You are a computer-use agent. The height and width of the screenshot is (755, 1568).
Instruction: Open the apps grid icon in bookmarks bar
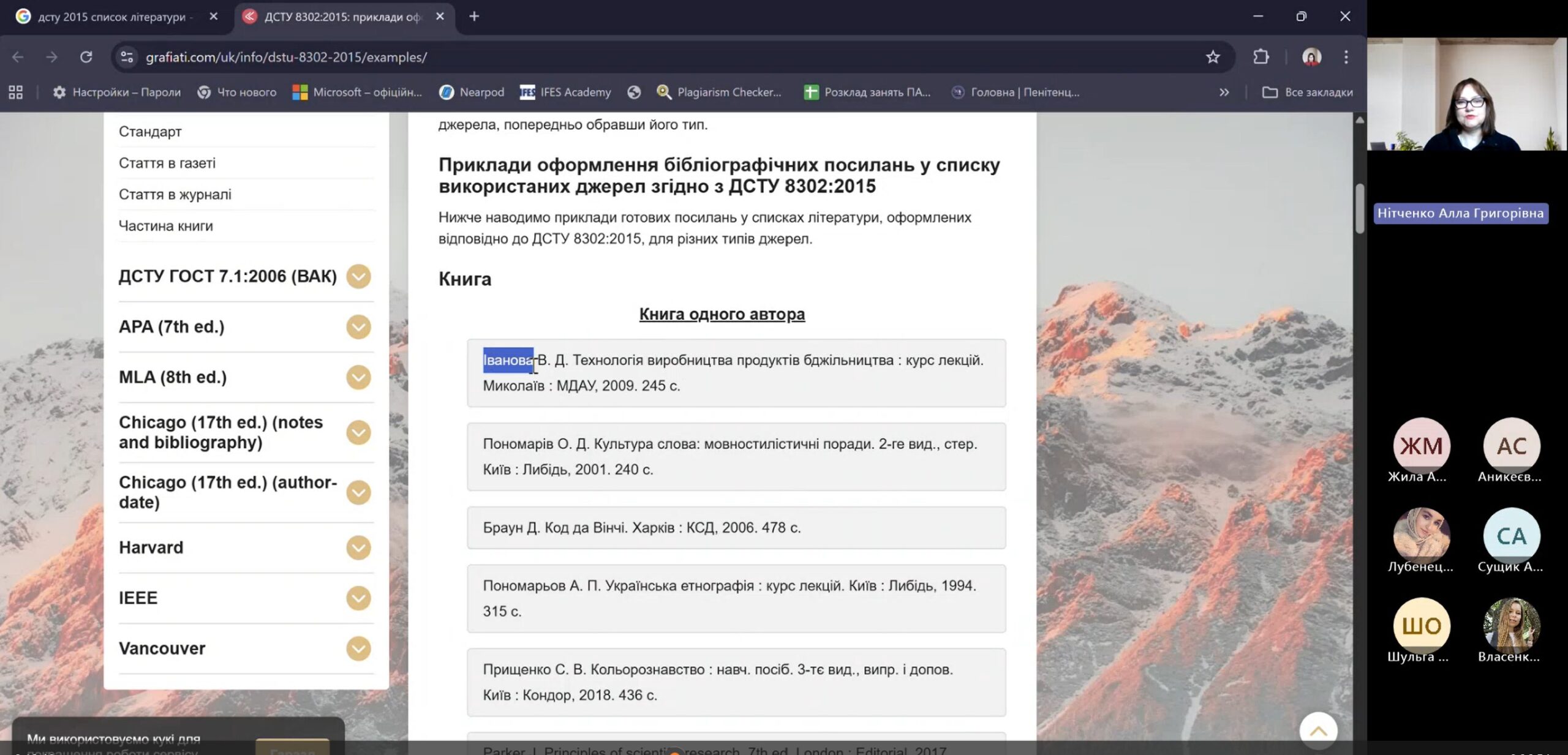click(x=16, y=92)
